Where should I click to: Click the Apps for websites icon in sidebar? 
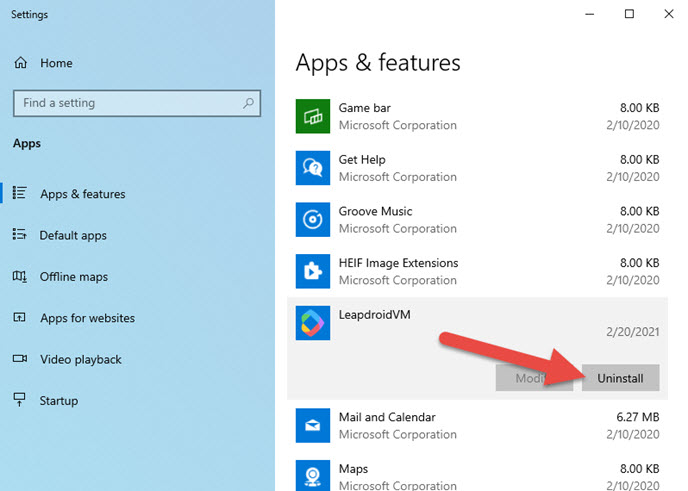(x=20, y=317)
